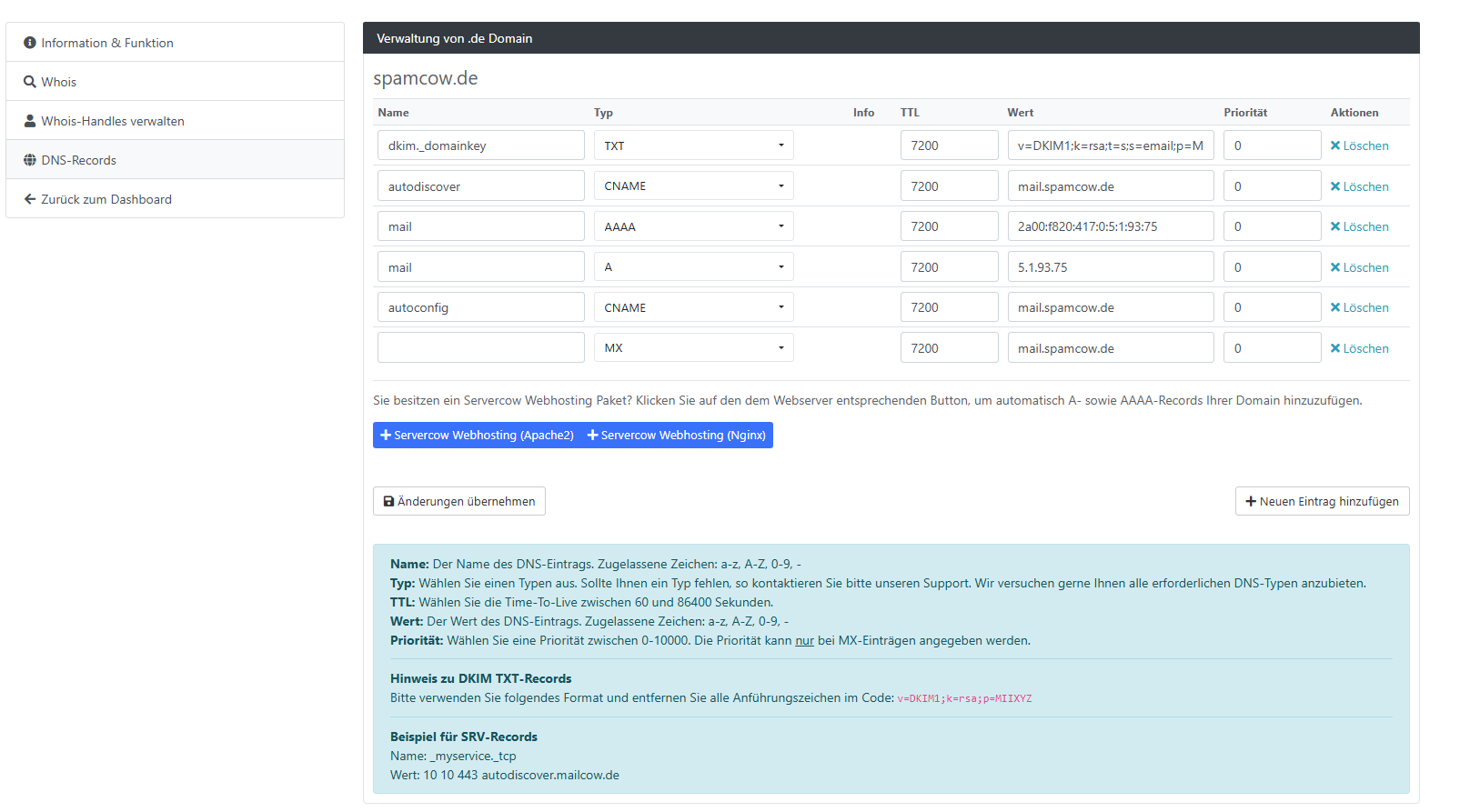
Task: Delete the dkim._domainkey TXT record
Action: 1359,145
